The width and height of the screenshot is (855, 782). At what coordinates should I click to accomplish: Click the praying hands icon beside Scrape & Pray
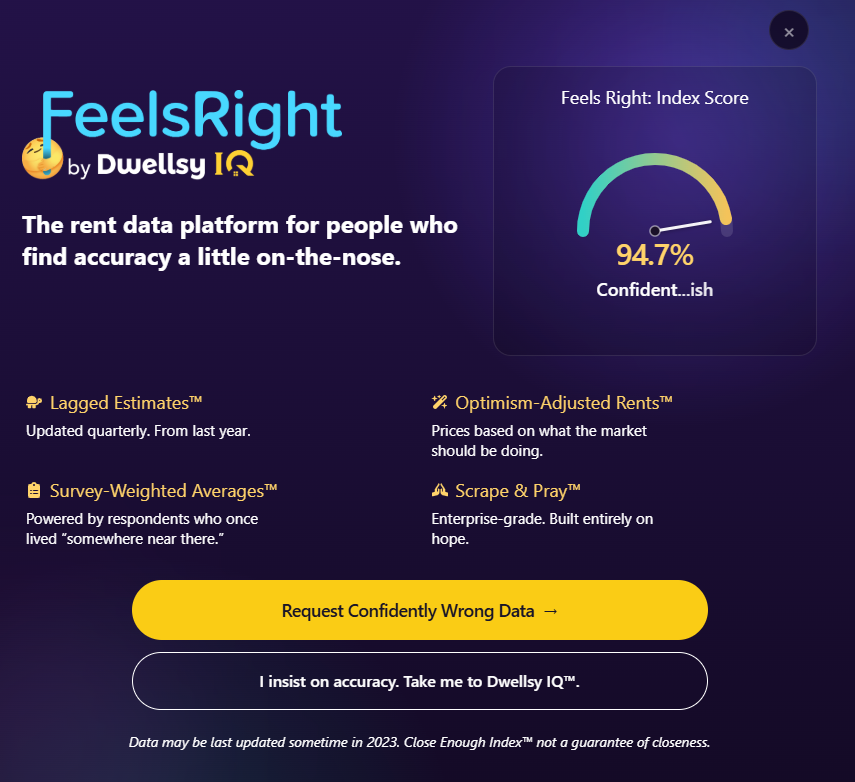pos(439,490)
